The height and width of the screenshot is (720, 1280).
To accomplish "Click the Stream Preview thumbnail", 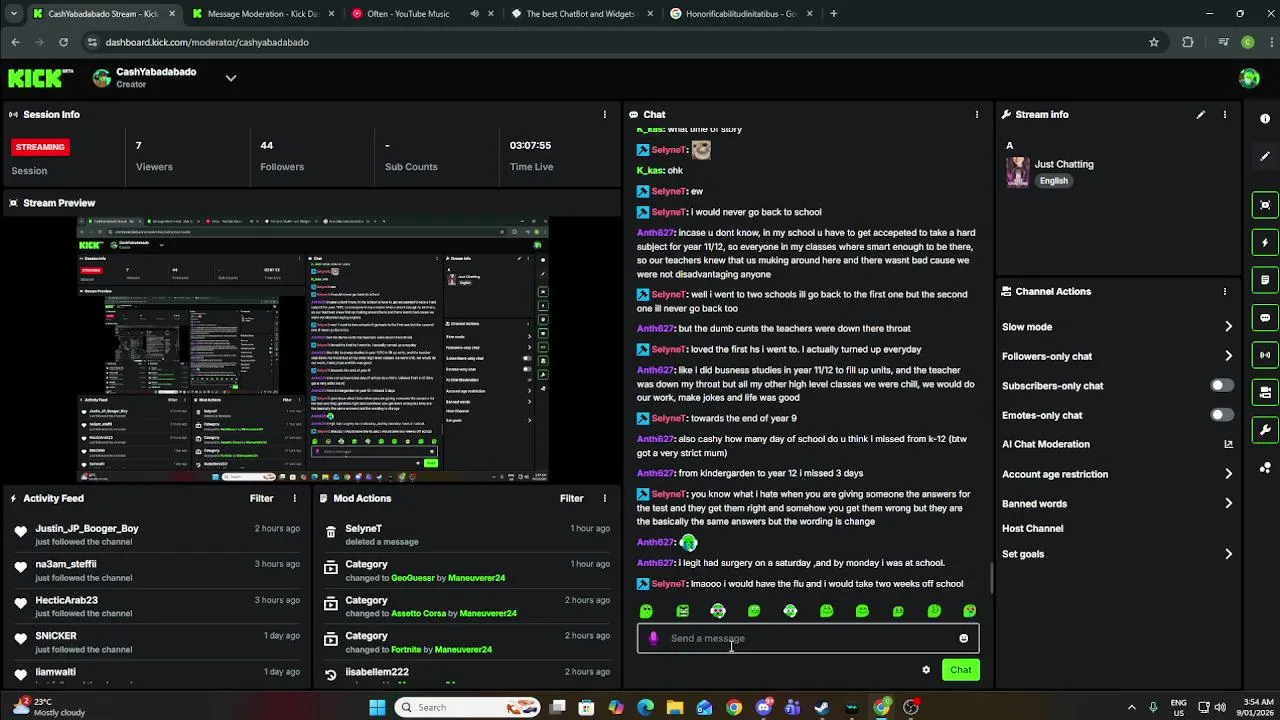I will 313,349.
